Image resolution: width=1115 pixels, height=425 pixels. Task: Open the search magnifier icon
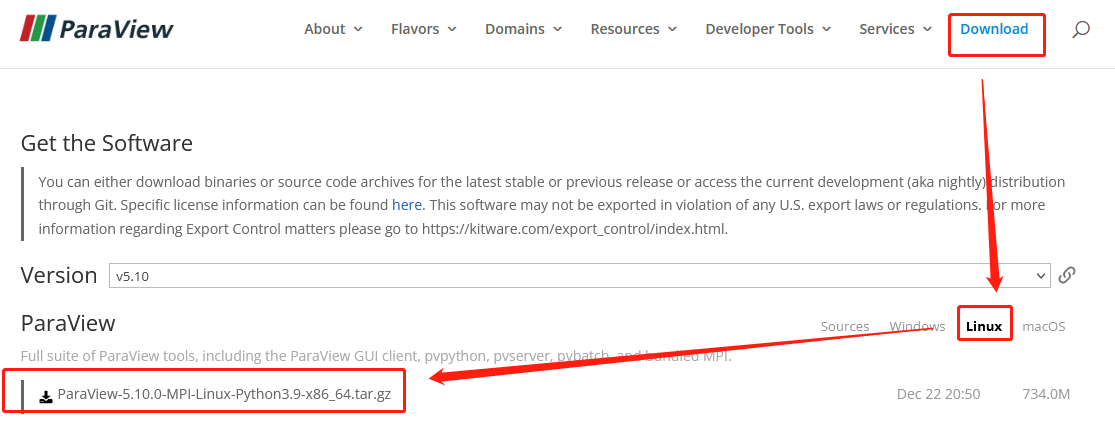(1080, 29)
